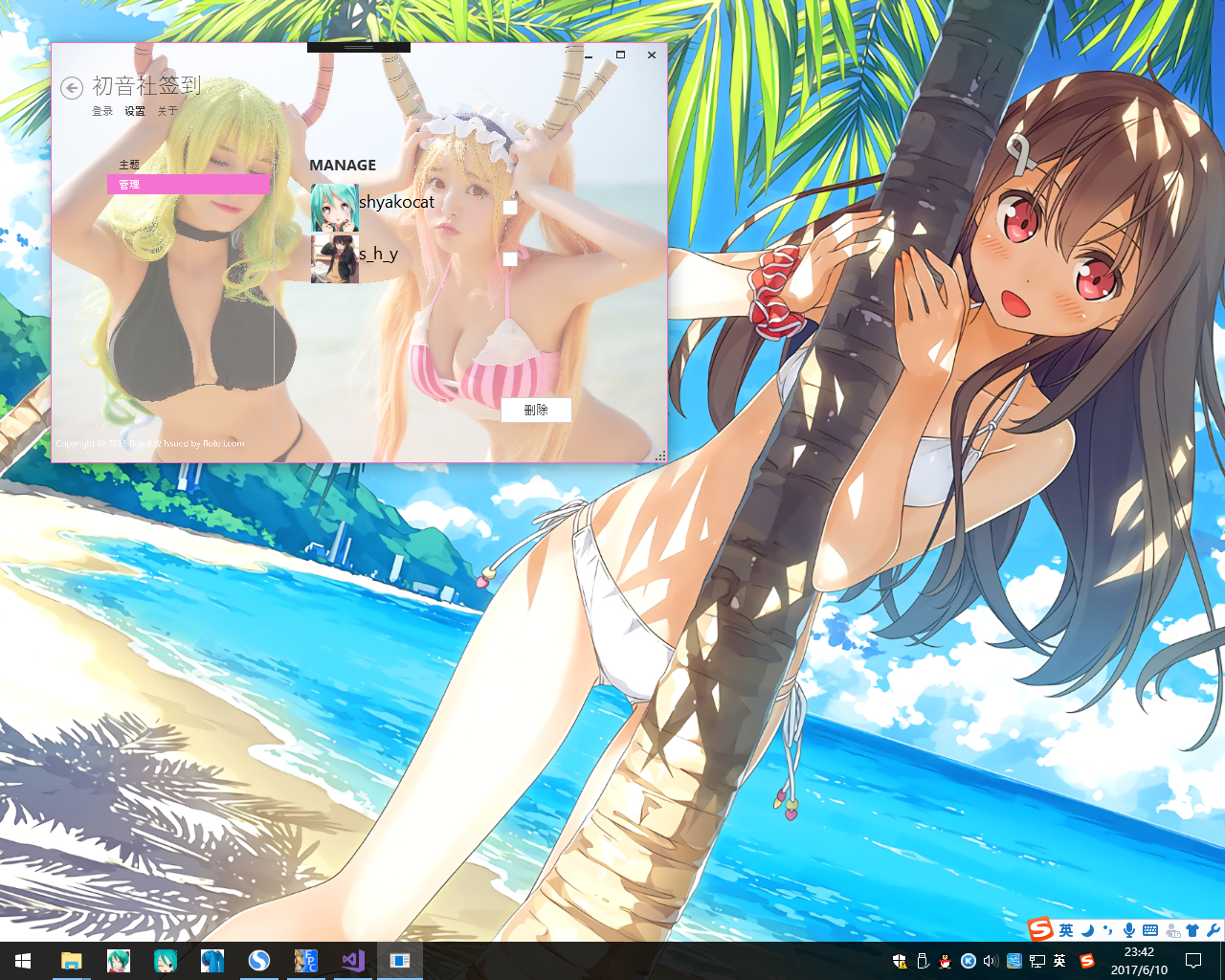Click the dark drag handle atop the window
This screenshot has height=980, width=1225.
pos(359,47)
